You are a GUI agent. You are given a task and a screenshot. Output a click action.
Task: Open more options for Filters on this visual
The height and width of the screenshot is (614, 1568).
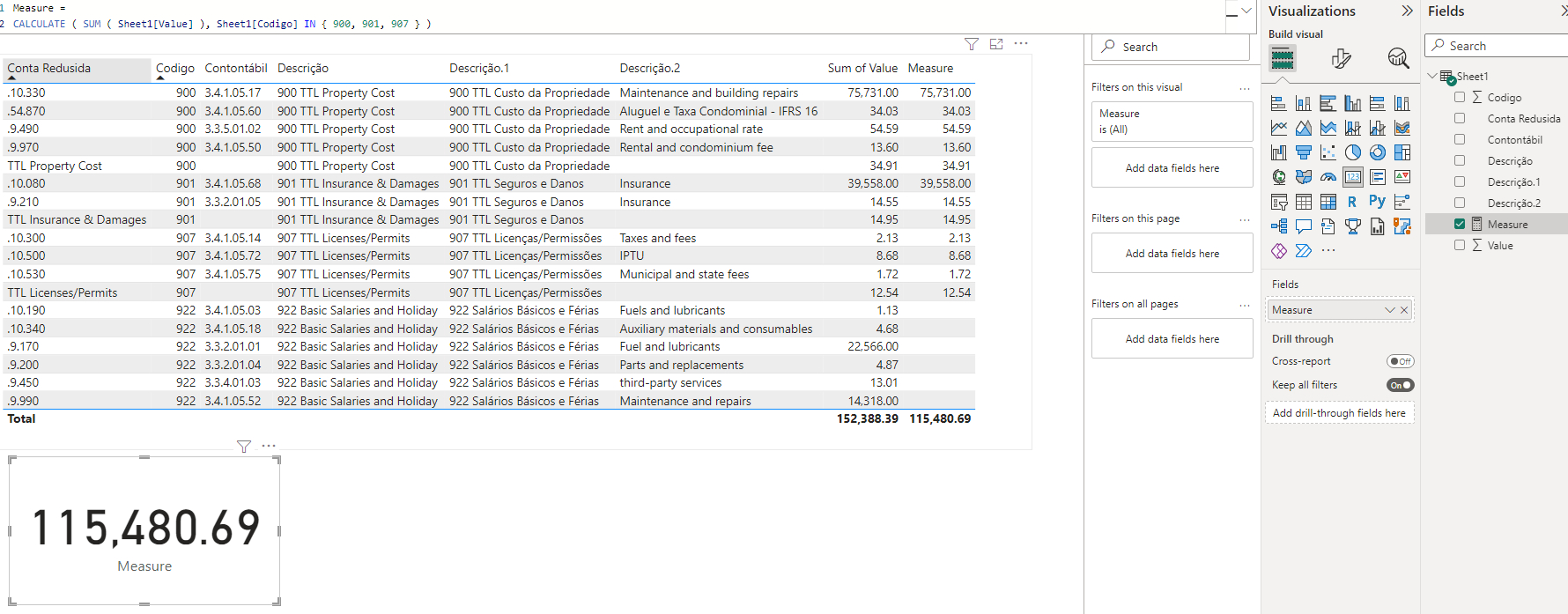click(x=1245, y=88)
